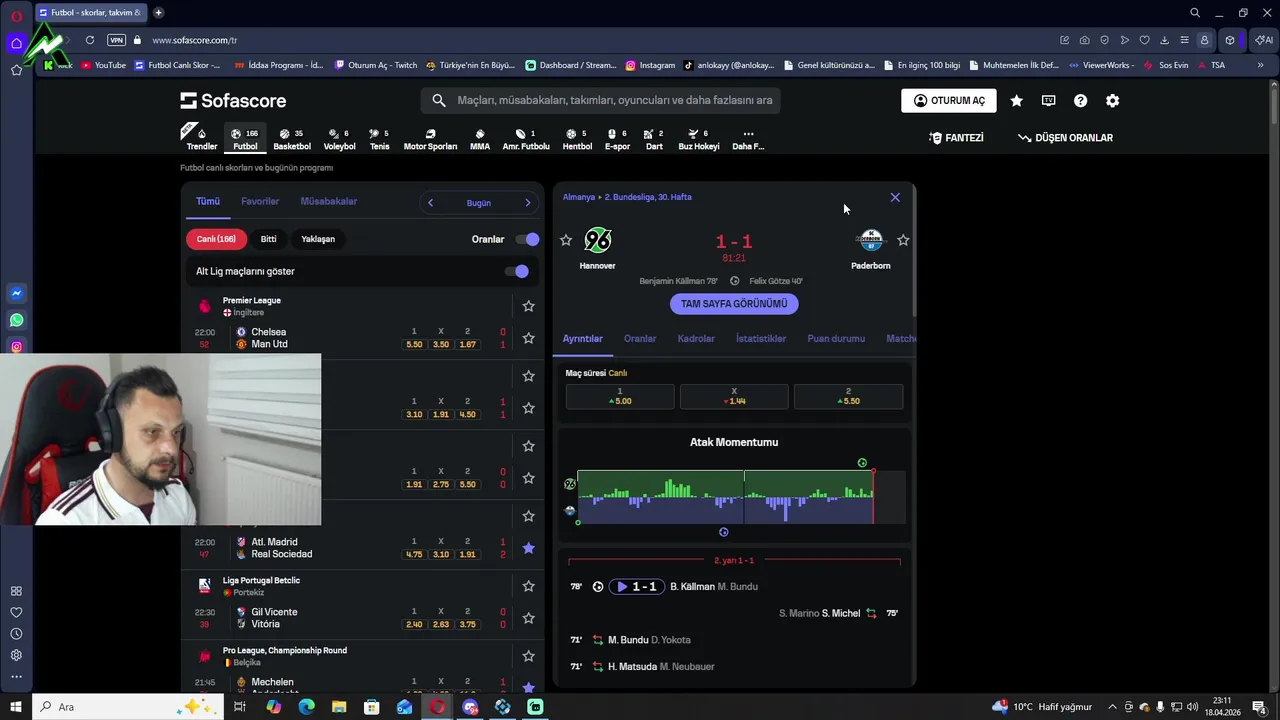Open the Tenis sport category
The width and height of the screenshot is (1280, 720).
coord(379,139)
